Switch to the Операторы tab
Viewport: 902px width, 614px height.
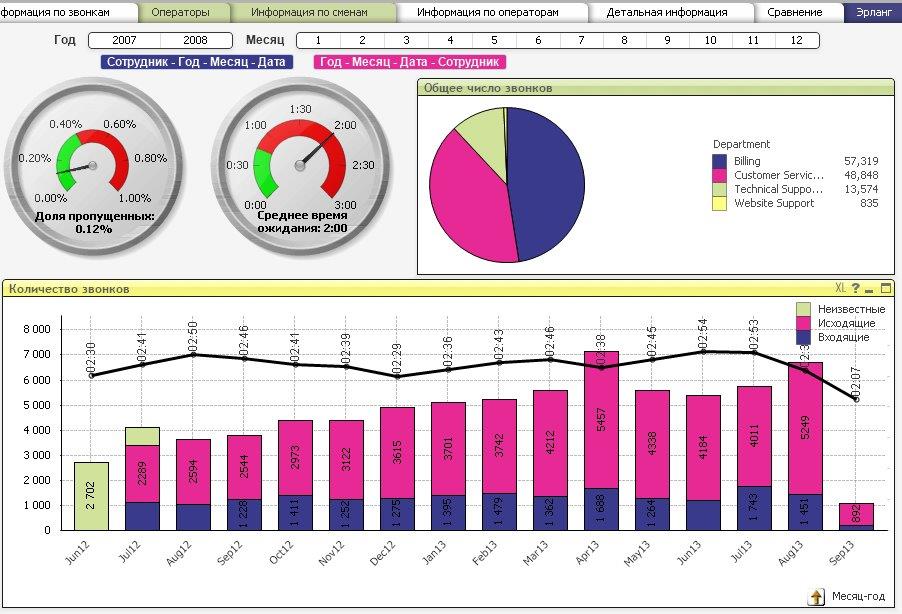183,12
